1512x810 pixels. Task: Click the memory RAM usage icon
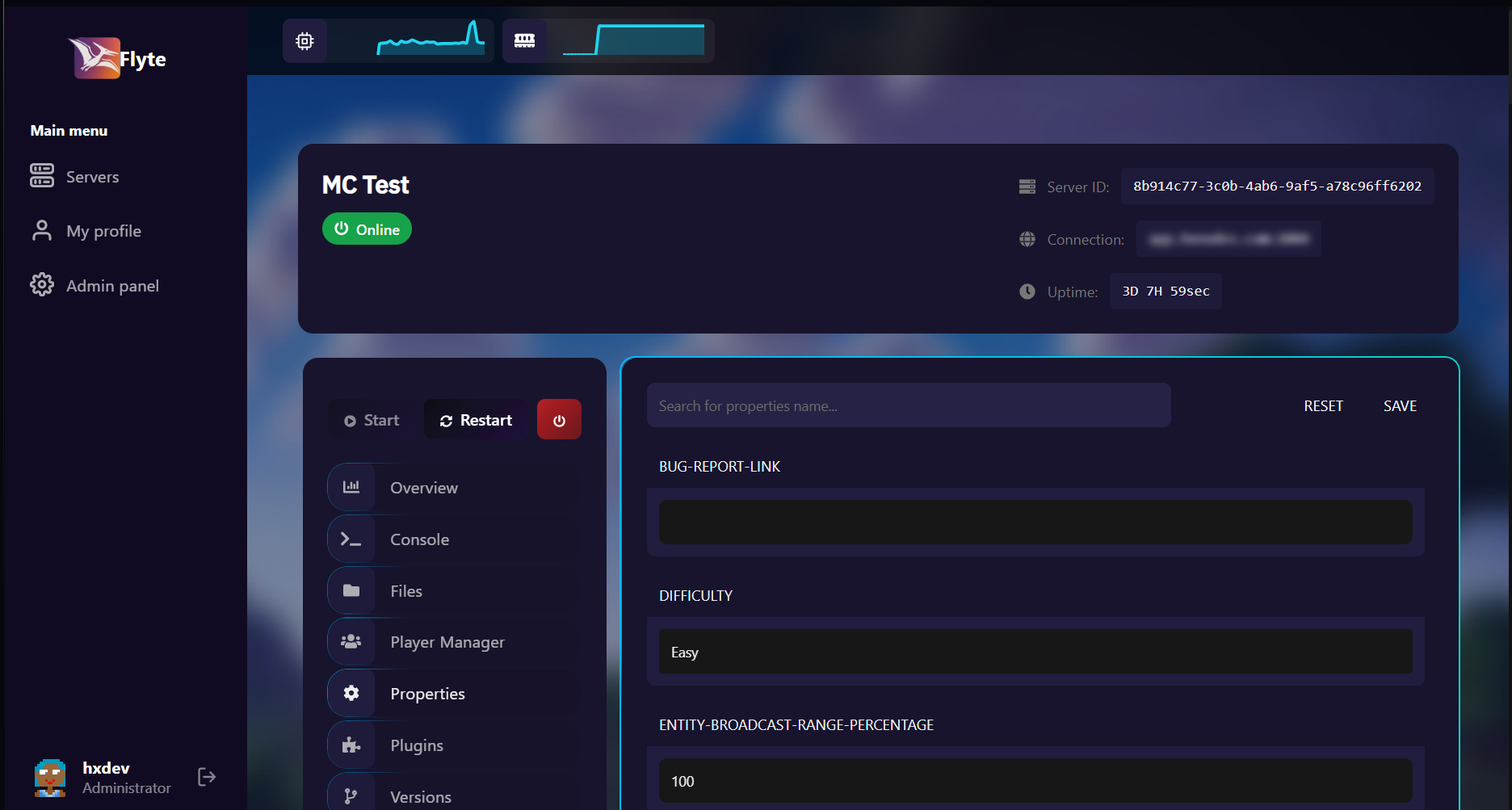[x=524, y=41]
